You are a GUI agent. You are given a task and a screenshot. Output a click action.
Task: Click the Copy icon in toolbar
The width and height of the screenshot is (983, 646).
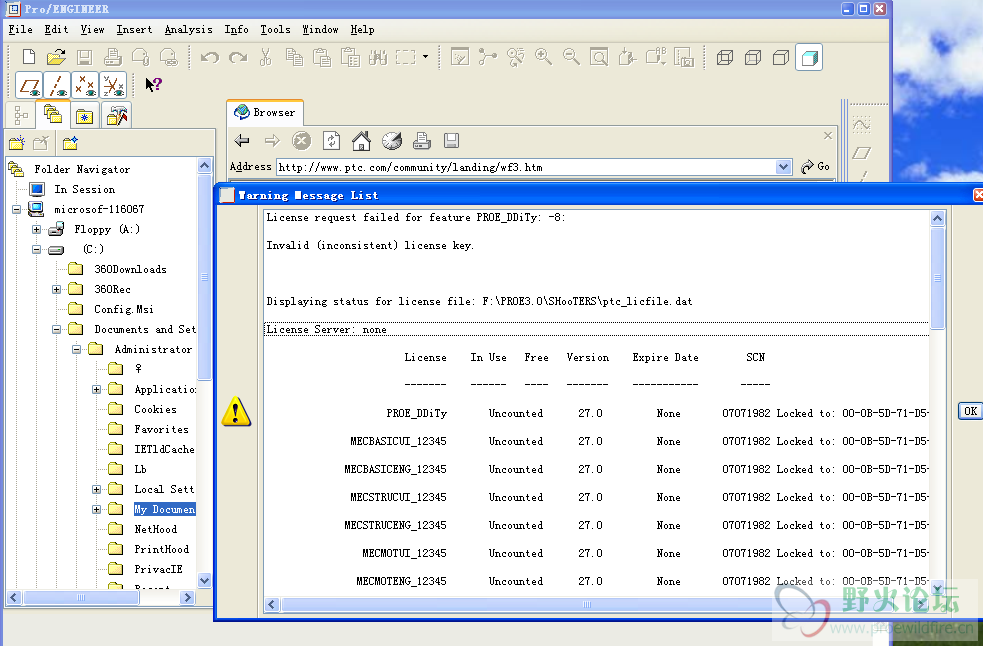294,57
